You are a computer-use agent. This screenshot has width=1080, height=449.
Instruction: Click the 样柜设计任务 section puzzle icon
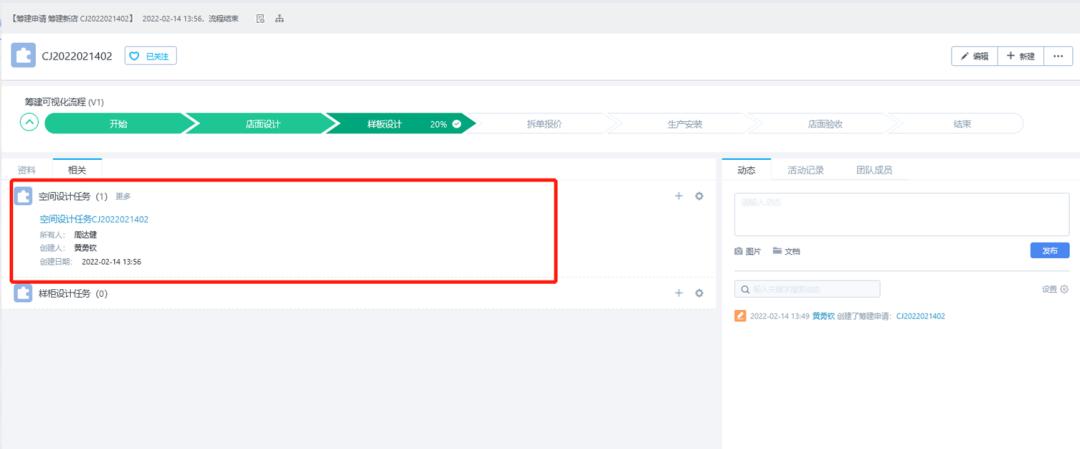(23, 293)
